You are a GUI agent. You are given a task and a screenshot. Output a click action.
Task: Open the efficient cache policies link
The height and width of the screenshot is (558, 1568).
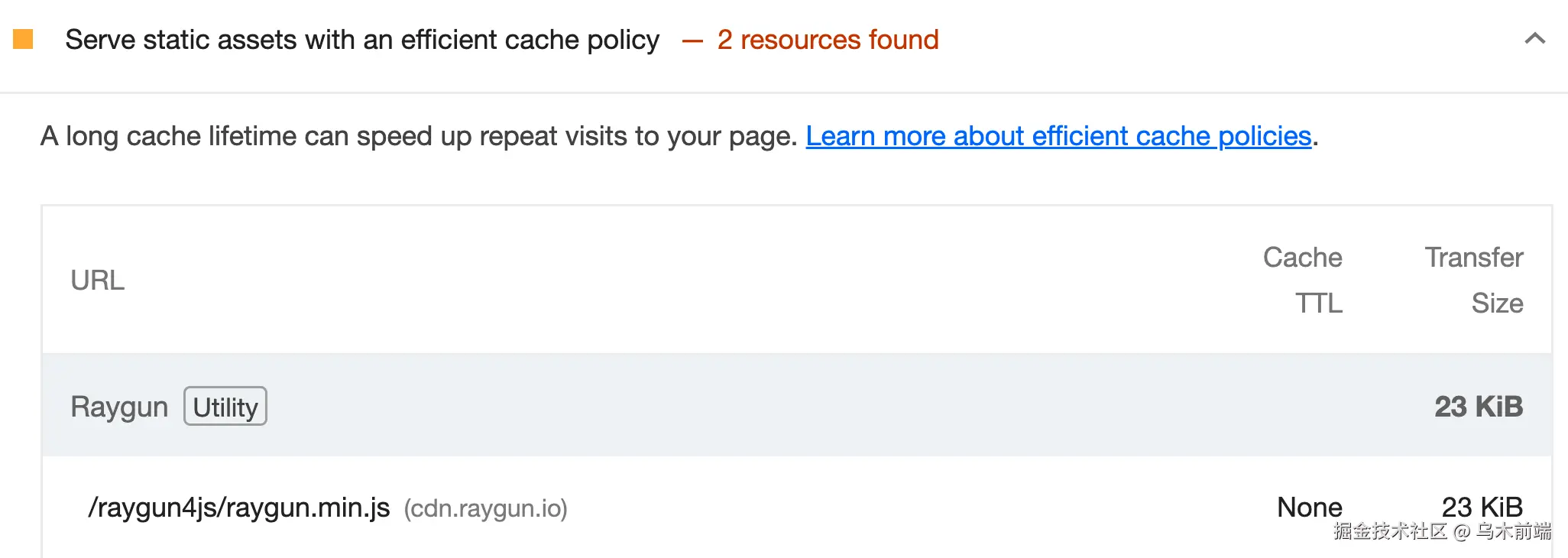[x=1058, y=136]
